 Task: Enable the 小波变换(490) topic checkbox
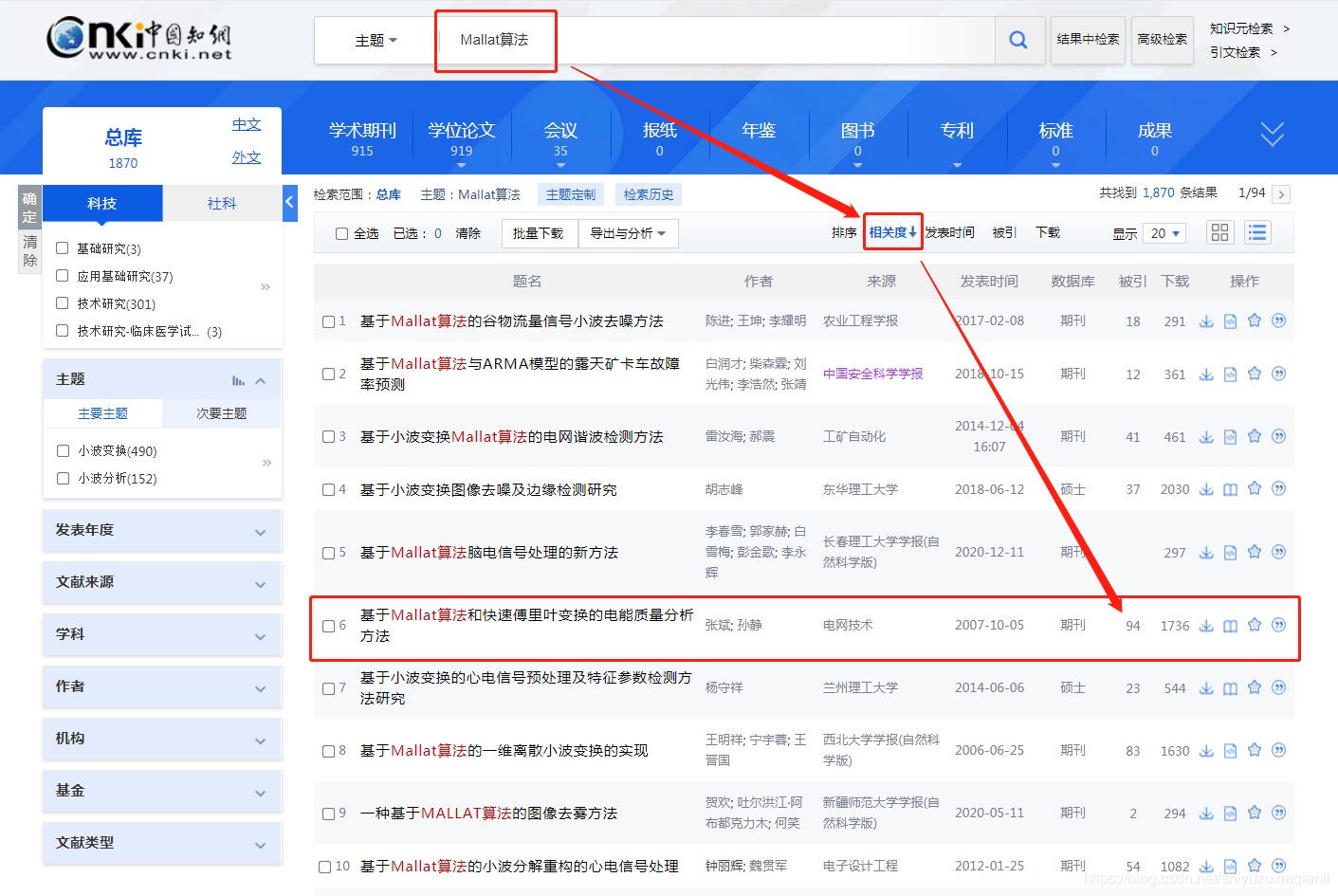[x=63, y=450]
